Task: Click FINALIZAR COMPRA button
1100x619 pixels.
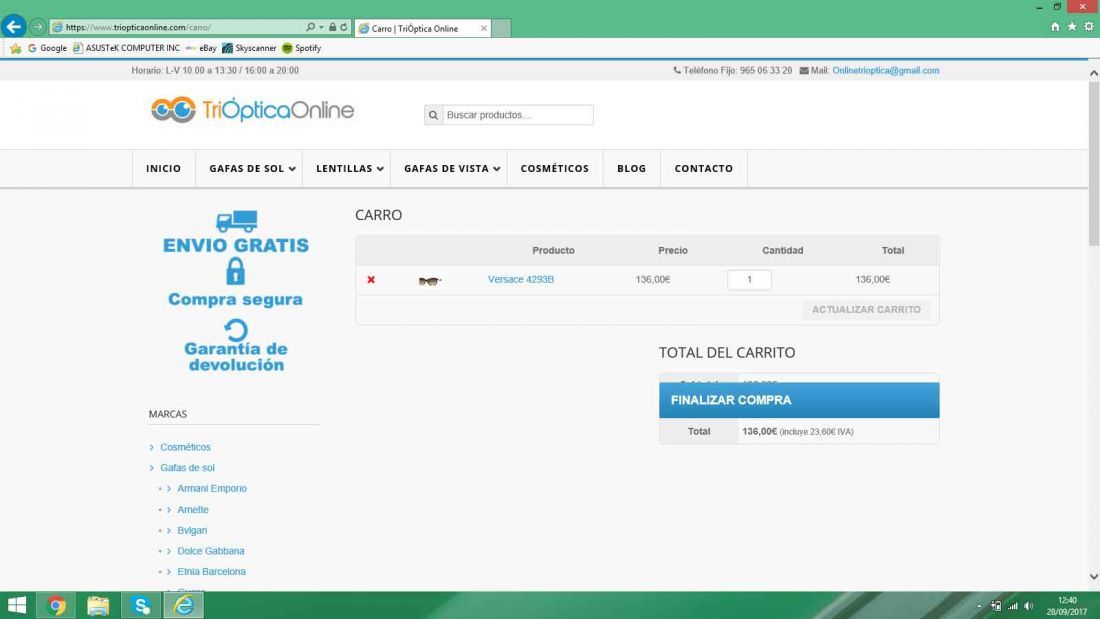Action: point(799,400)
